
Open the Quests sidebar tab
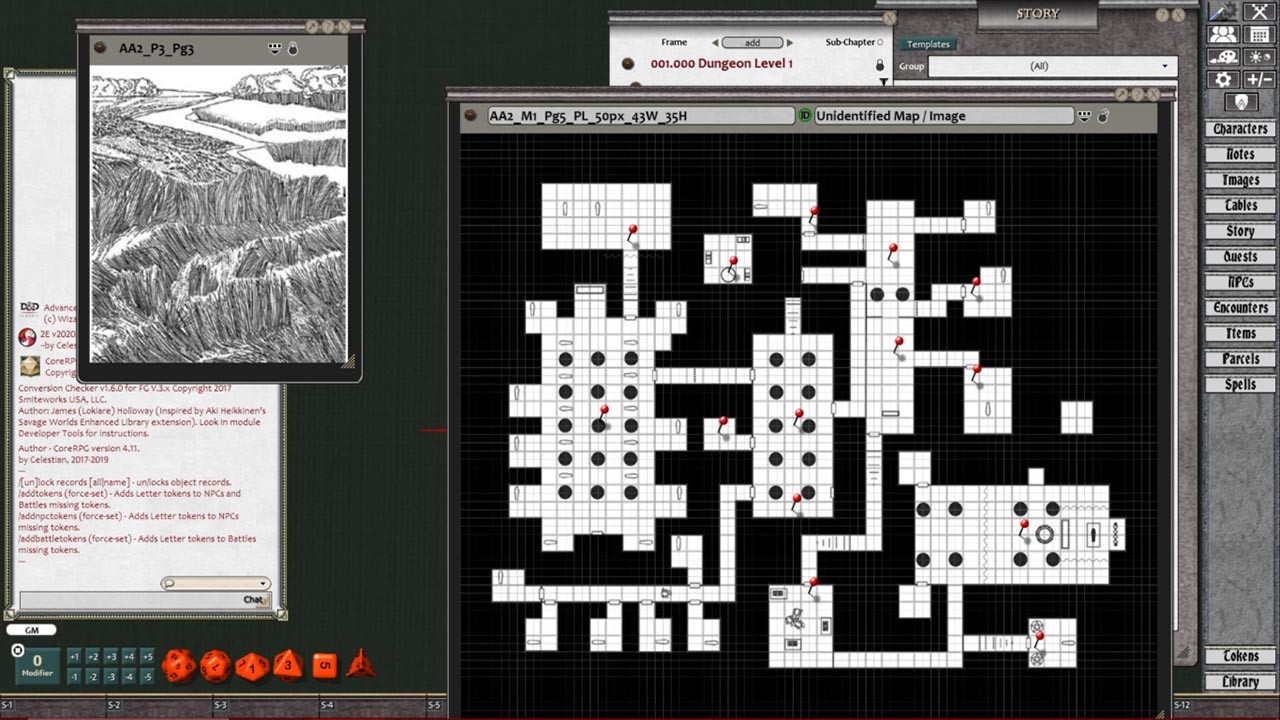coord(1240,257)
